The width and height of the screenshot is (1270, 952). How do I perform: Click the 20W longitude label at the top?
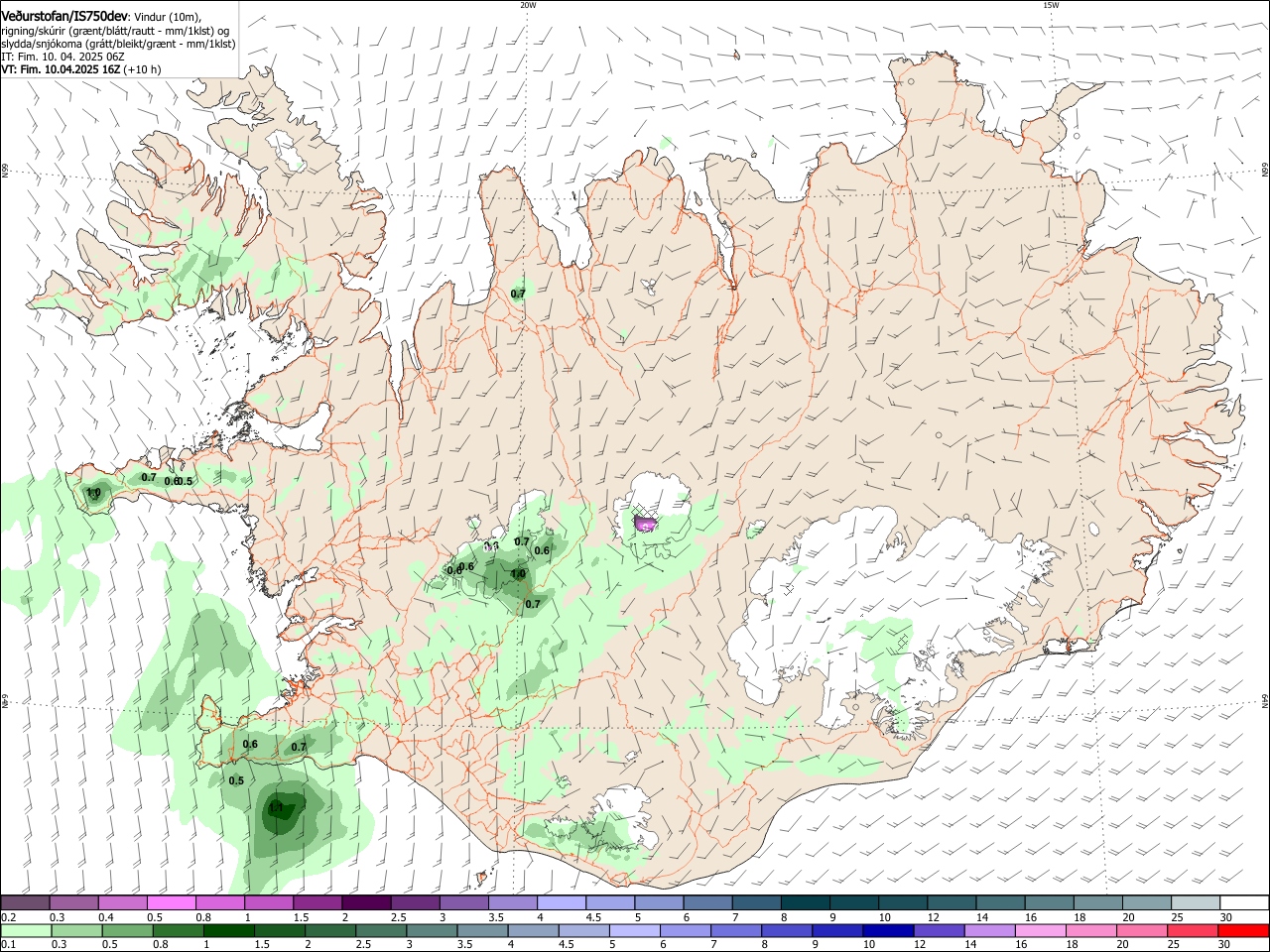pyautogui.click(x=528, y=5)
